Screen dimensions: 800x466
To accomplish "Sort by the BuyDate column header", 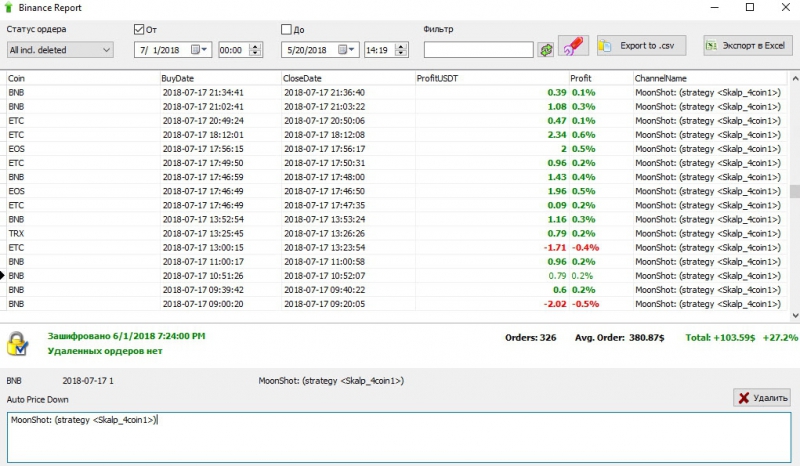I will click(220, 78).
